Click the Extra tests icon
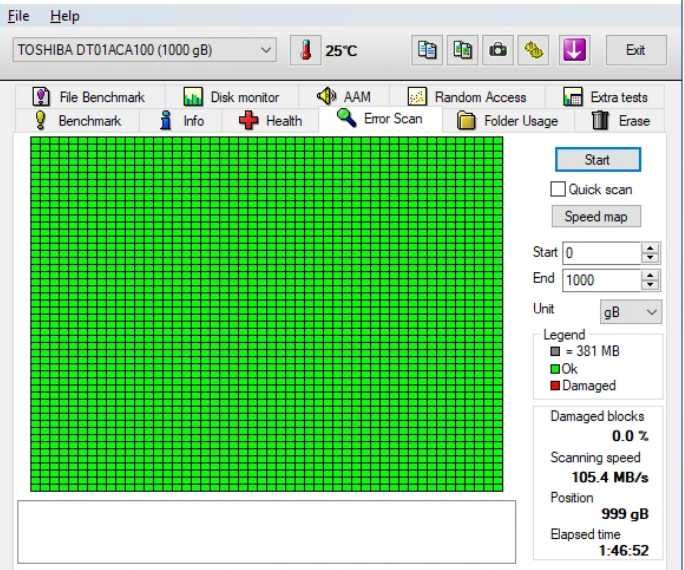 (x=573, y=97)
